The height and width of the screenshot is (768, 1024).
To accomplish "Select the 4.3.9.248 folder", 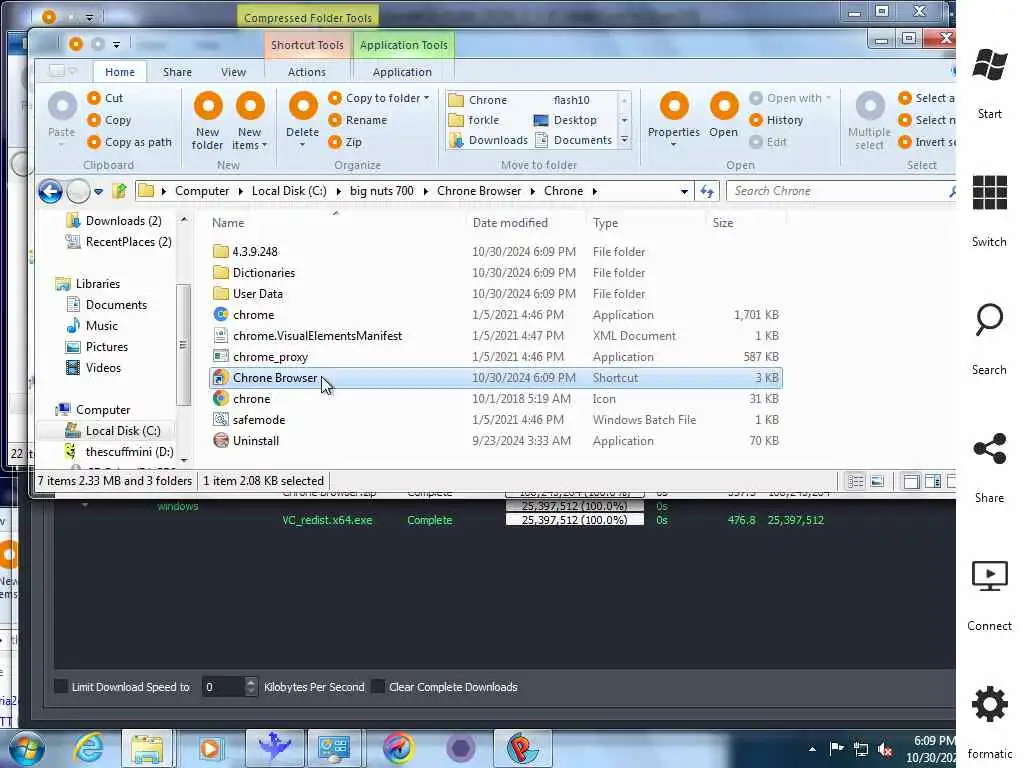I will (495, 251).
